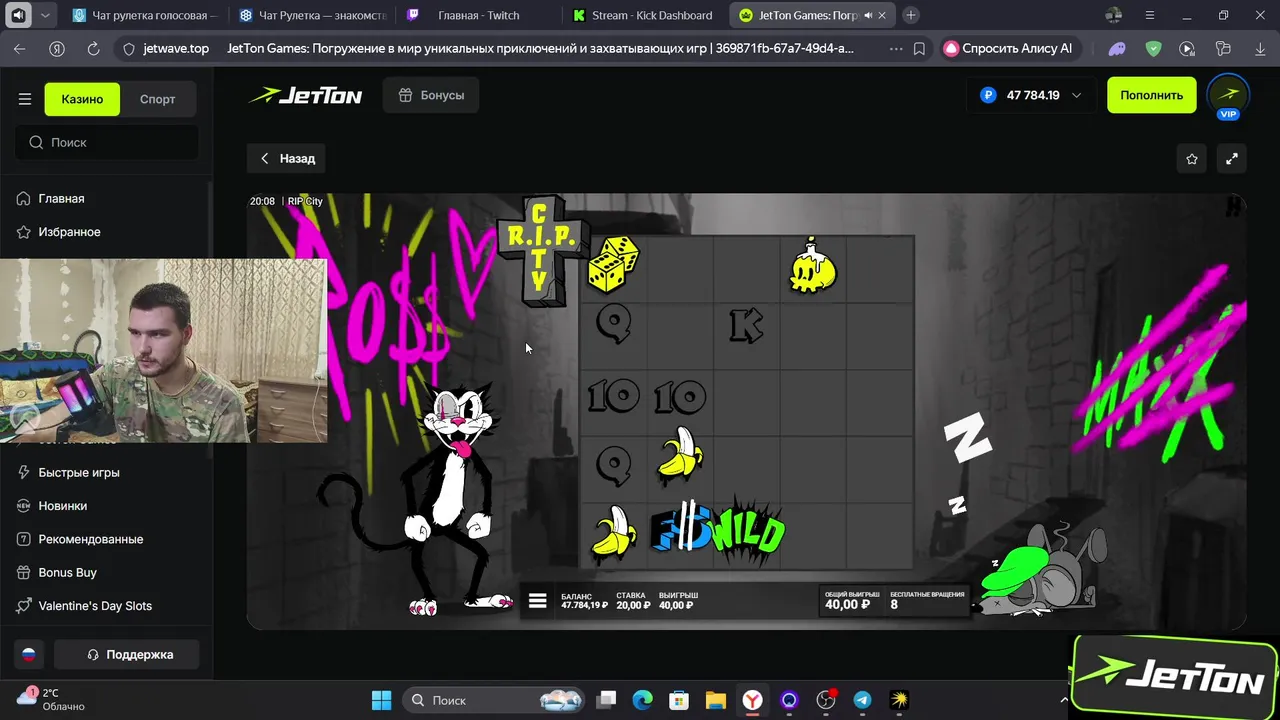Viewport: 1280px width, 720px height.
Task: Click the БАЛАНС value in game
Action: [584, 600]
